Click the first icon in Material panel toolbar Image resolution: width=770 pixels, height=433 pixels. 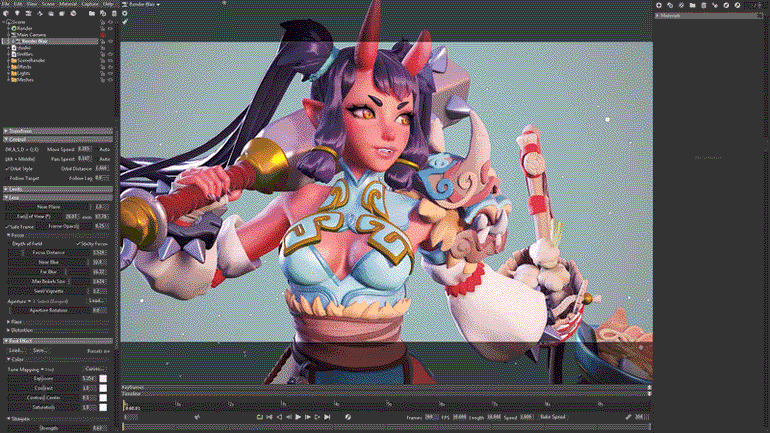point(659,5)
